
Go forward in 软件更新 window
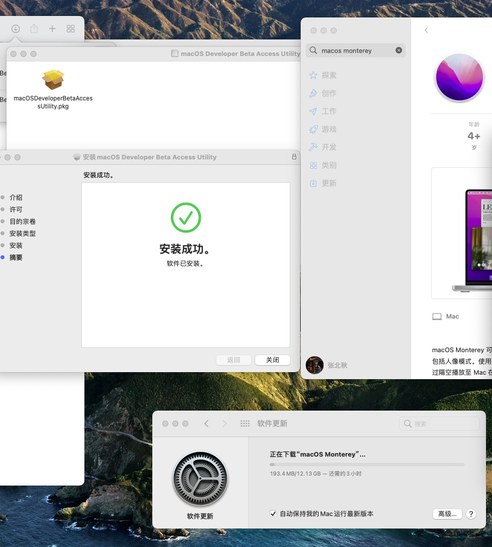point(224,424)
